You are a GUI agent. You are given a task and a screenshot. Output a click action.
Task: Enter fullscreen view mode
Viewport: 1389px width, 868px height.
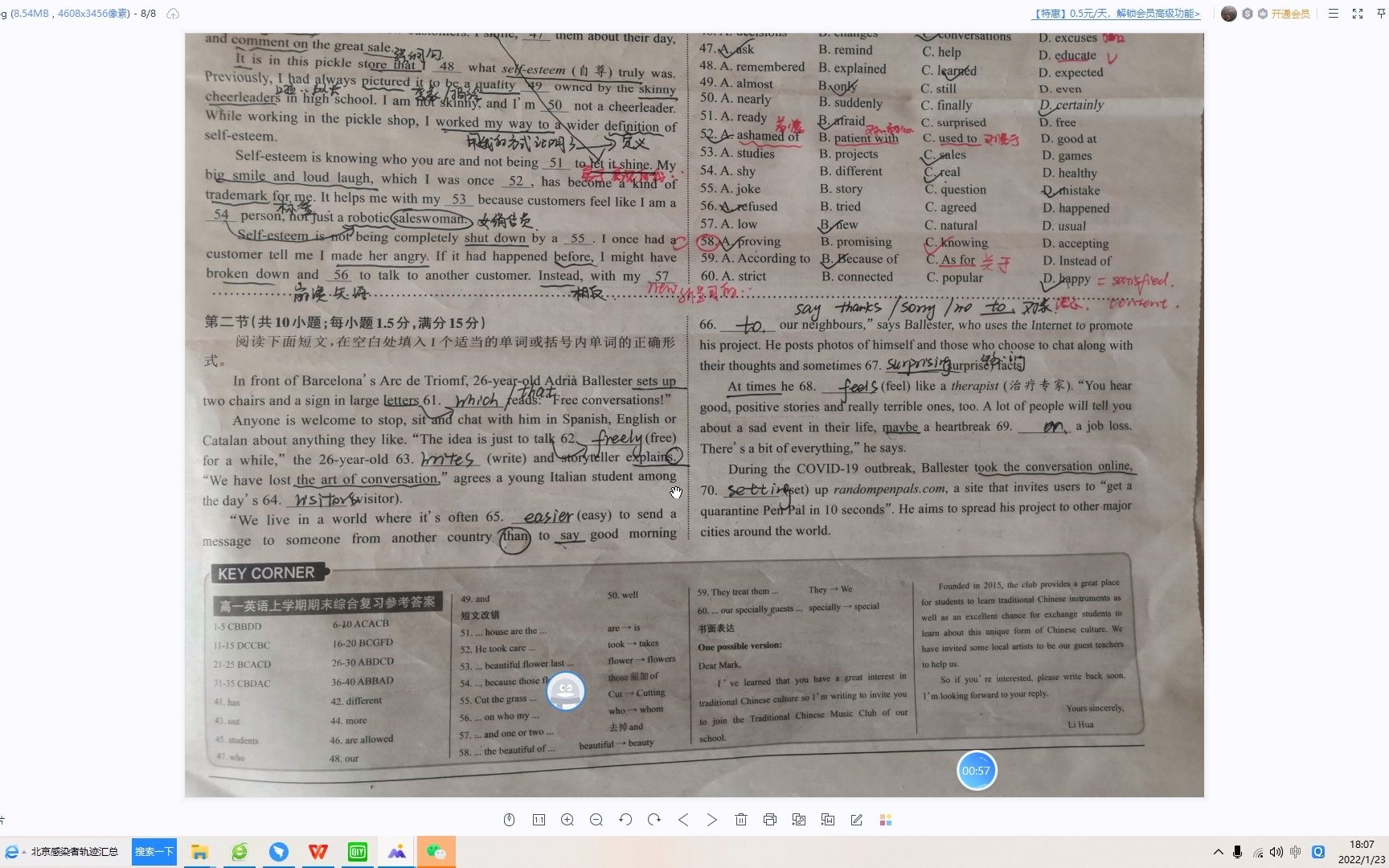point(1358,14)
